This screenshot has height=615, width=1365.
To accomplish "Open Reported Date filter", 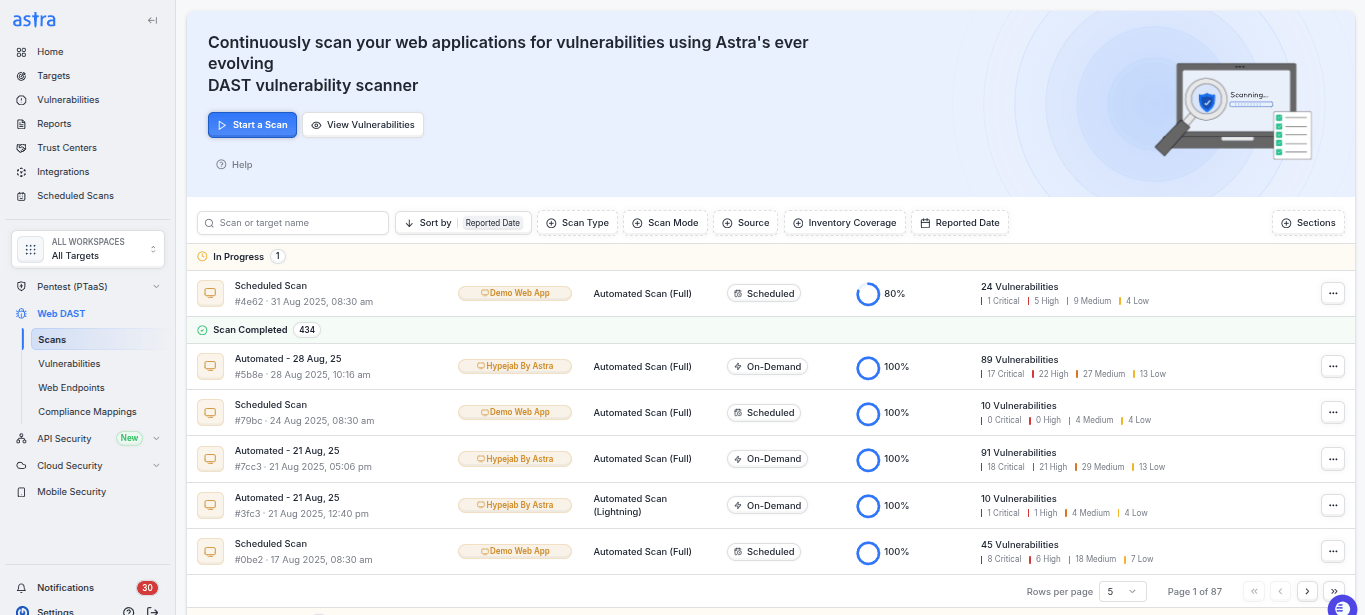I will point(960,223).
